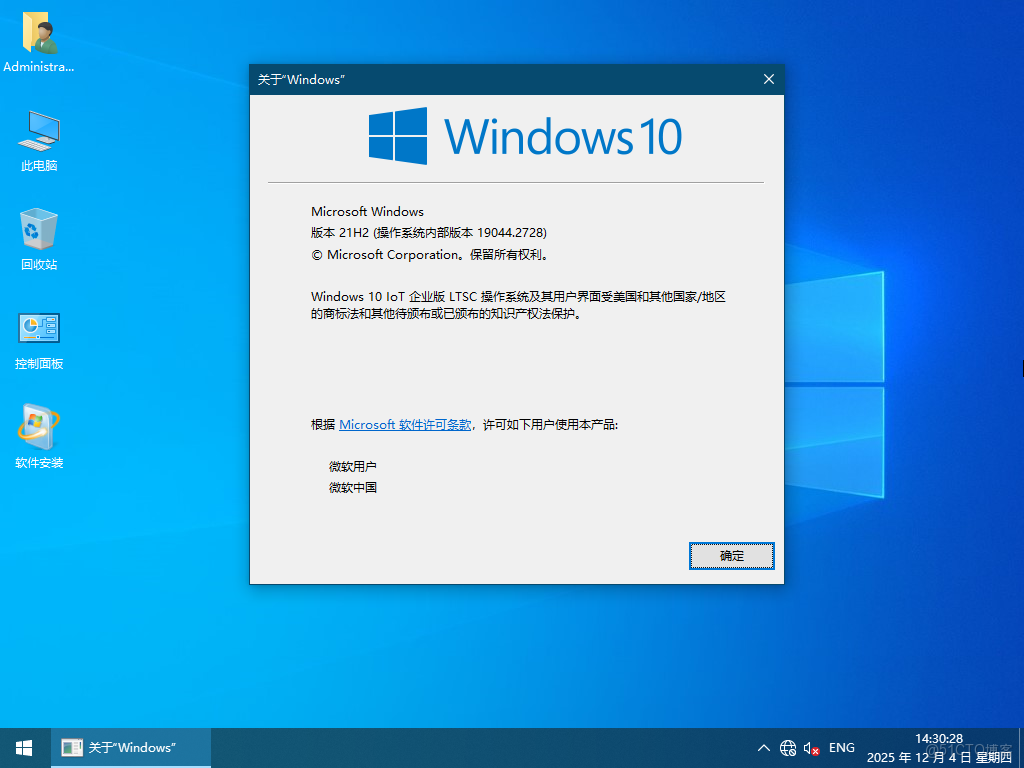Unmute the speaker in the system tray
1024x768 pixels.
[812, 747]
